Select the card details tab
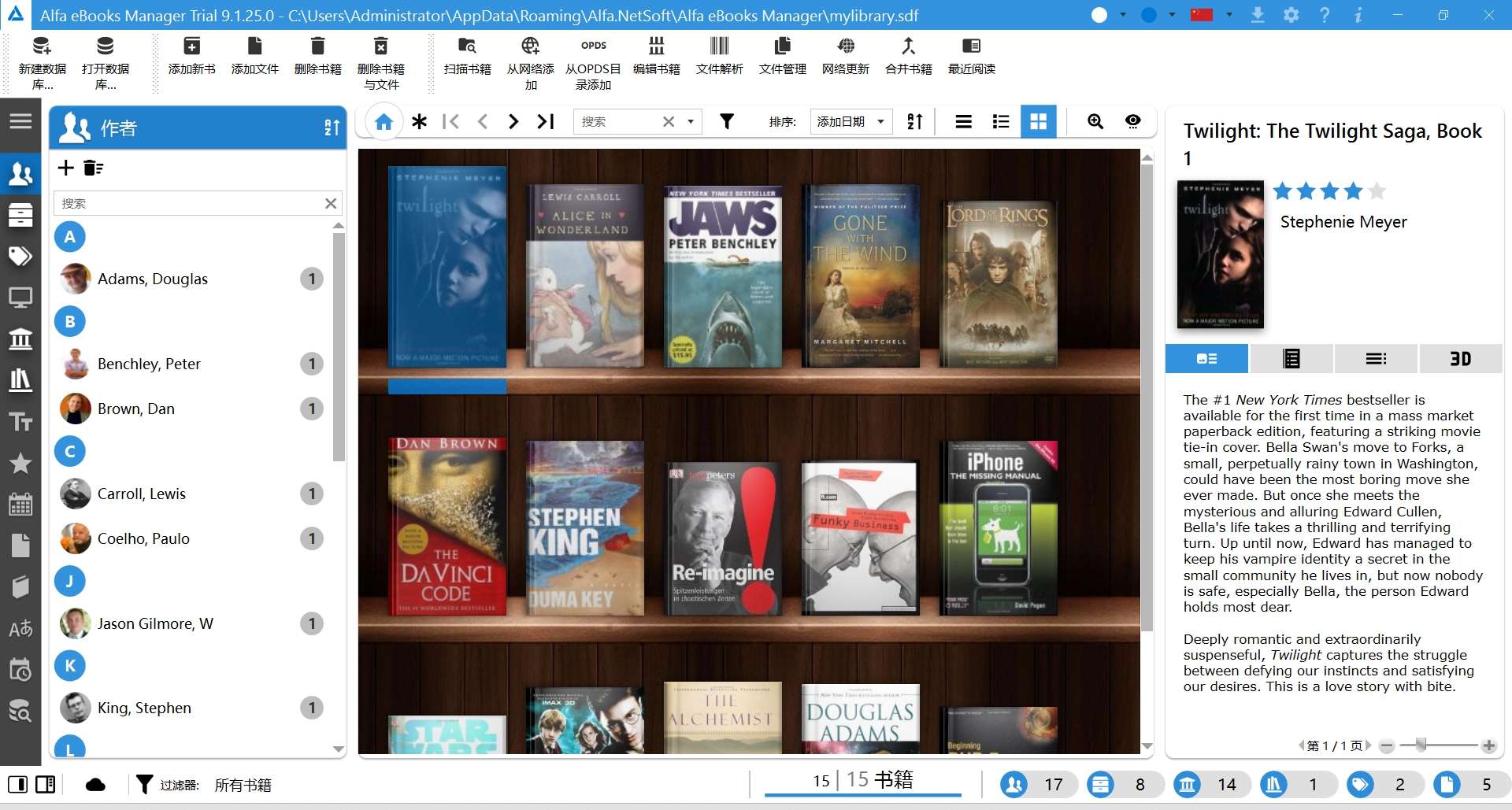 pos(1206,359)
